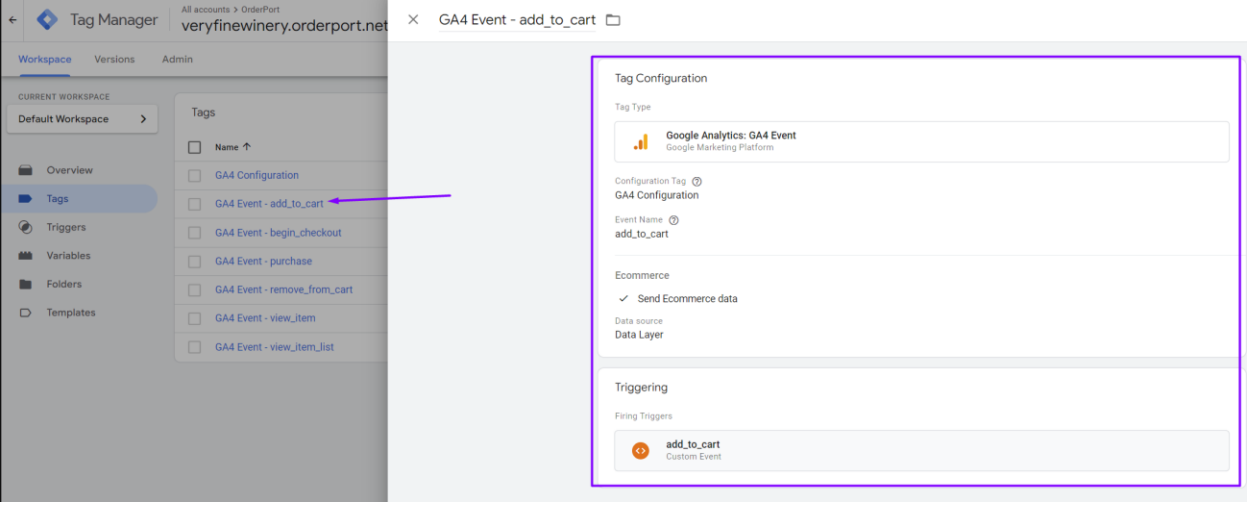Open the GA4 Event - remove_from_cart tag link
1251x506 pixels.
284,290
